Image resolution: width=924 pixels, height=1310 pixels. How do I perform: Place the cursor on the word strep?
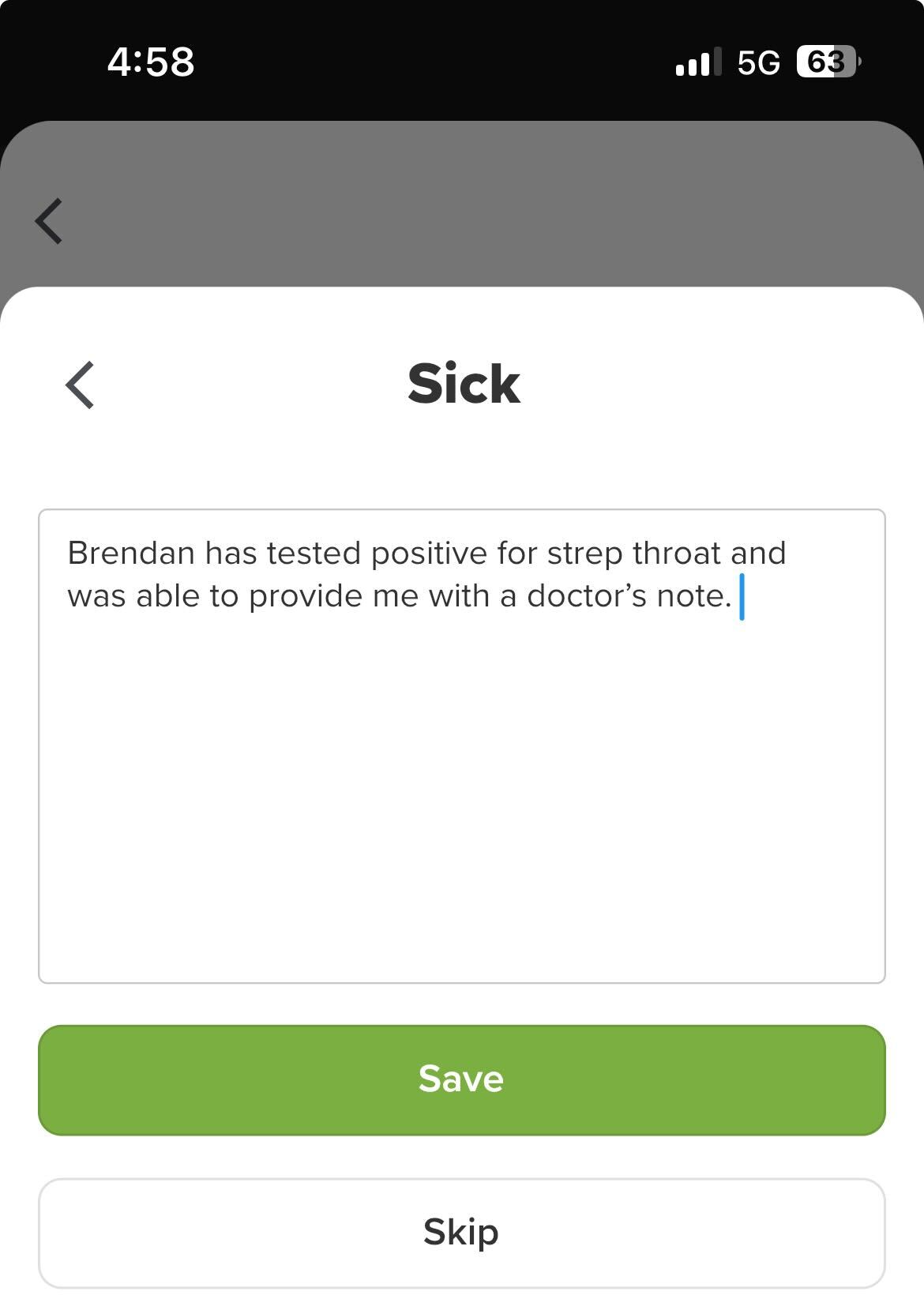584,554
